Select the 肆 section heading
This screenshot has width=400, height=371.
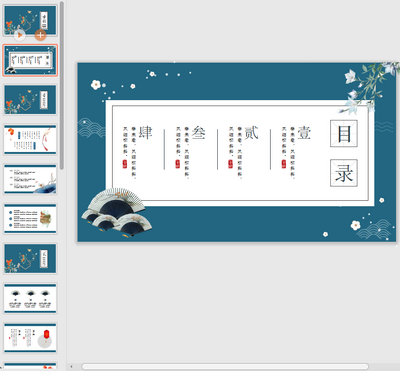click(x=145, y=133)
